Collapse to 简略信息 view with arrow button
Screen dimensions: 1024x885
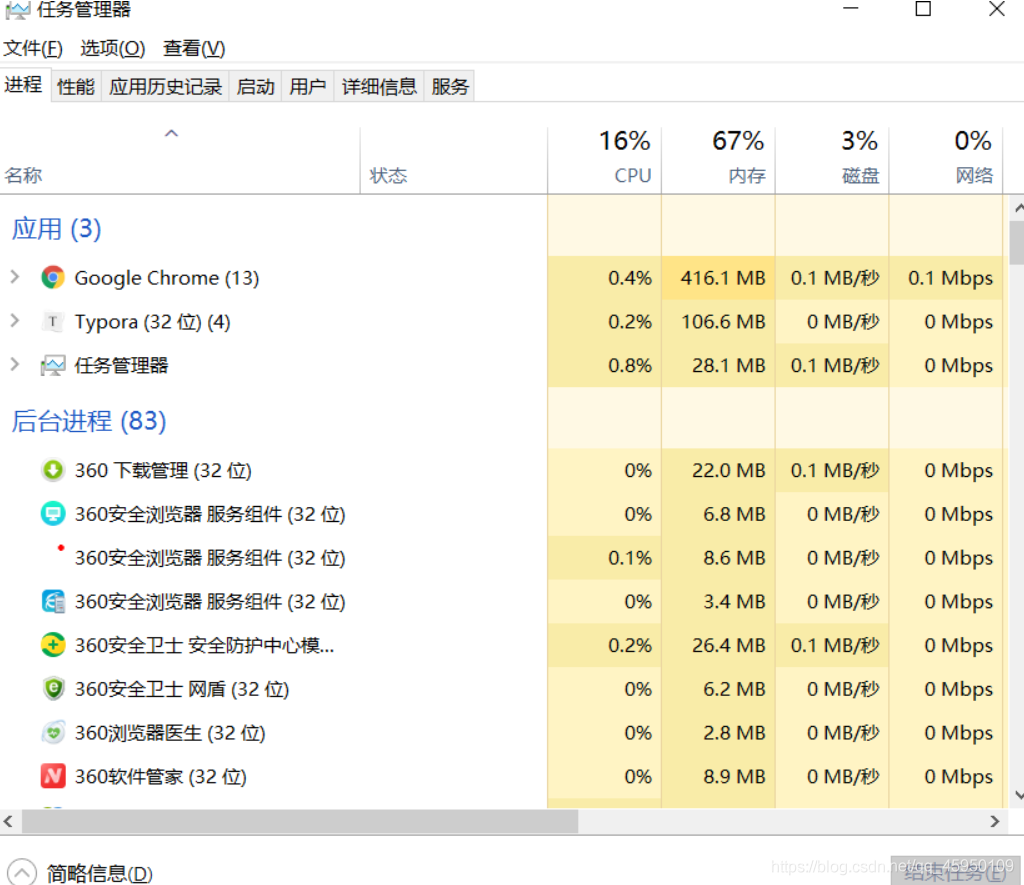pyautogui.click(x=22, y=873)
